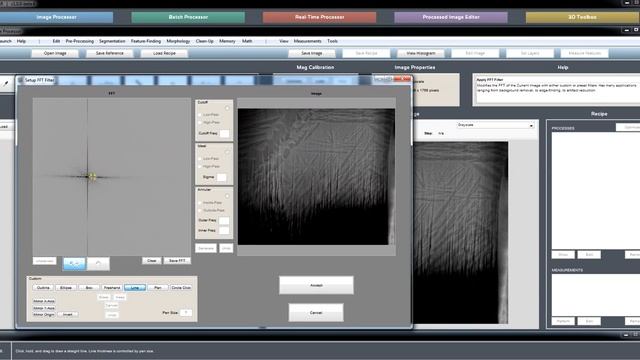Click Show under the Processes list
This screenshot has width=640, height=360.
[x=563, y=255]
